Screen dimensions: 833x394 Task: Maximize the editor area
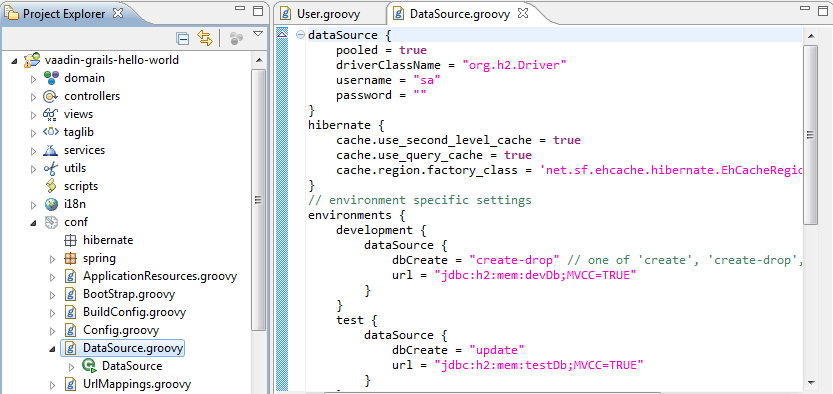point(822,11)
